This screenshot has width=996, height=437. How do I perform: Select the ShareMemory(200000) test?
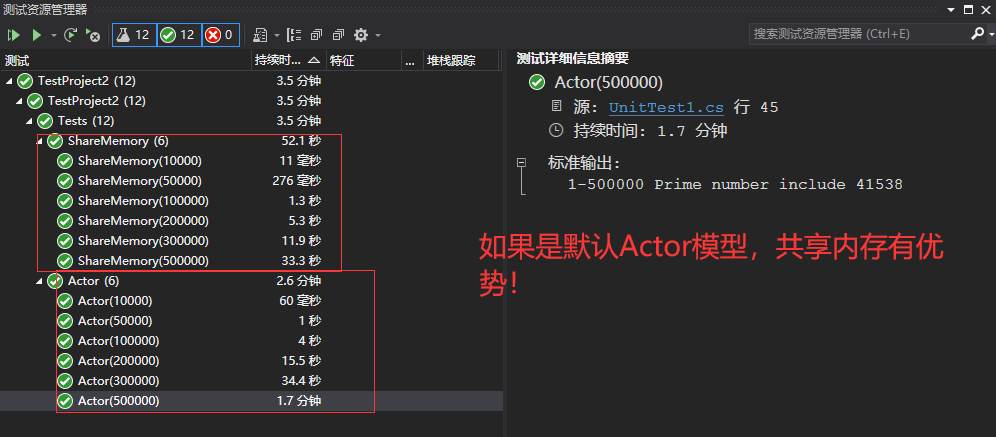click(251, 221)
